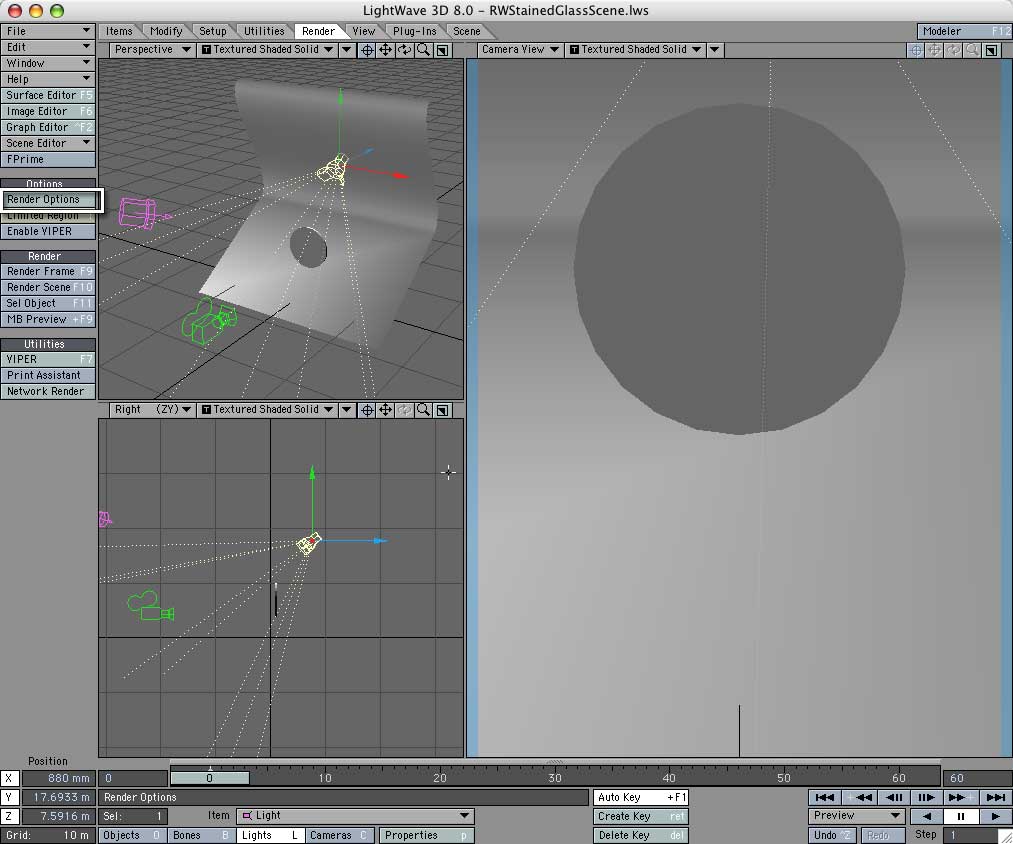Click the Create Key button
The image size is (1013, 844).
pos(641,816)
